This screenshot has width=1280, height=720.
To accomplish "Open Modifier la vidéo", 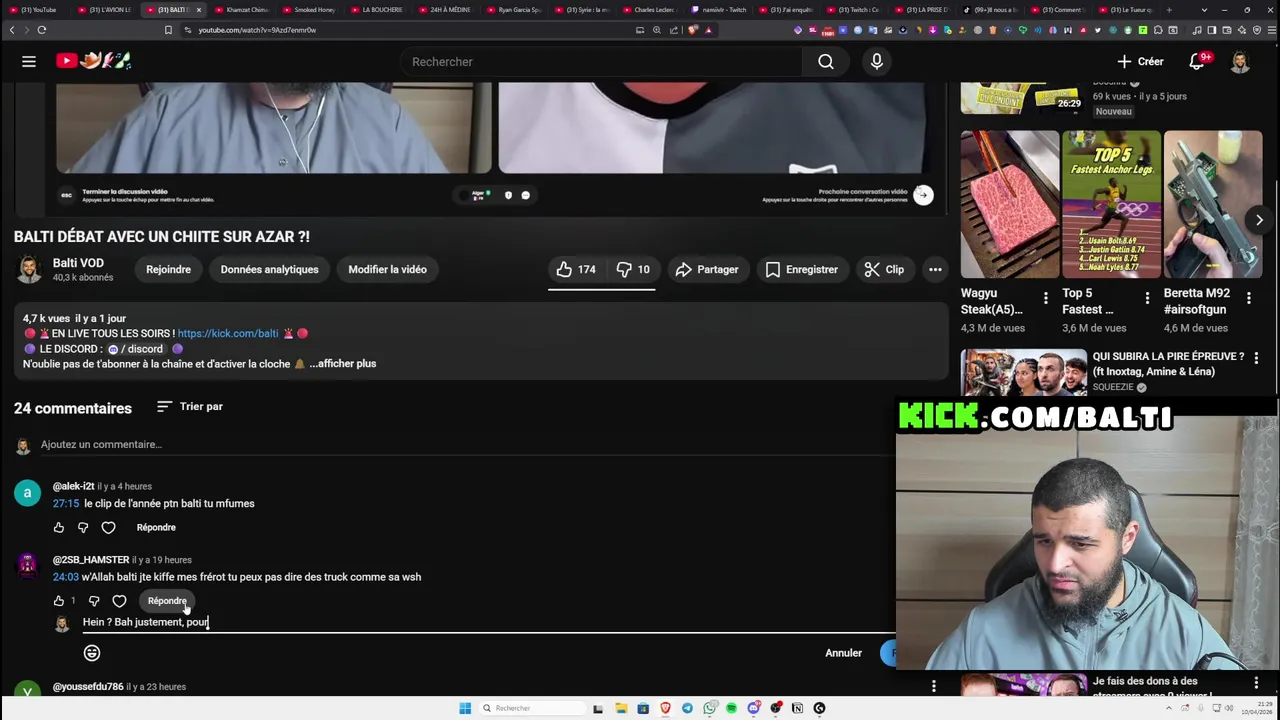I will click(x=387, y=269).
